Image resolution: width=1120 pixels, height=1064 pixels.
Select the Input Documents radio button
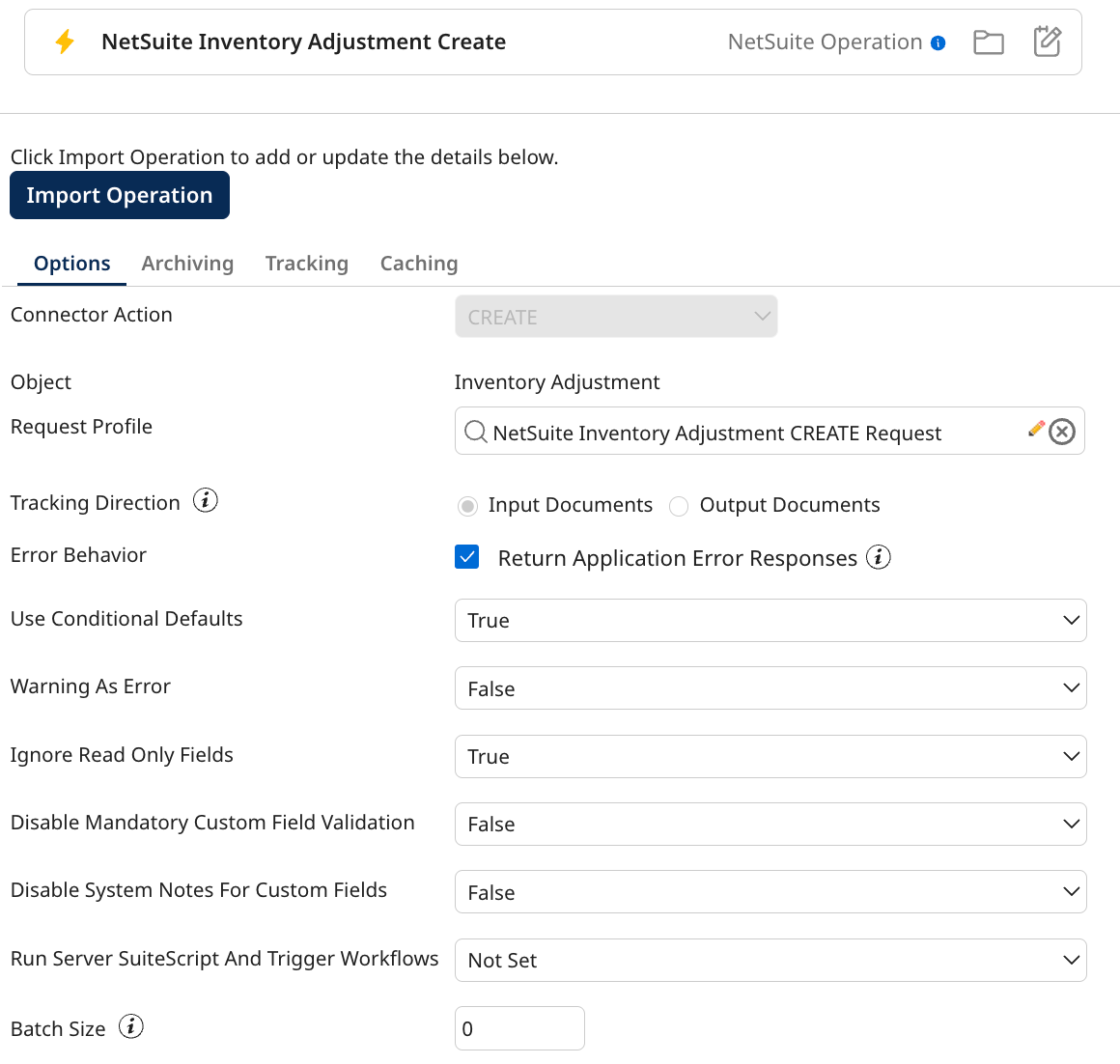tap(467, 505)
